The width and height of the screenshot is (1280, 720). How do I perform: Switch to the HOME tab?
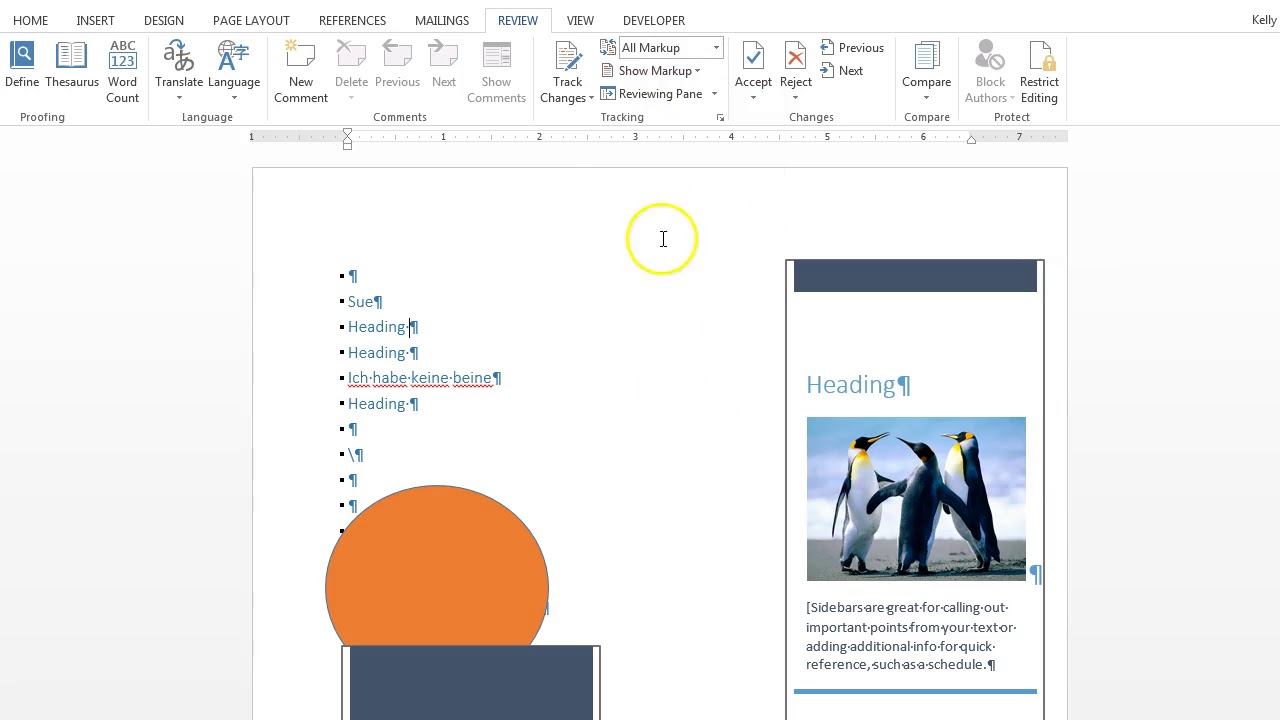point(30,20)
